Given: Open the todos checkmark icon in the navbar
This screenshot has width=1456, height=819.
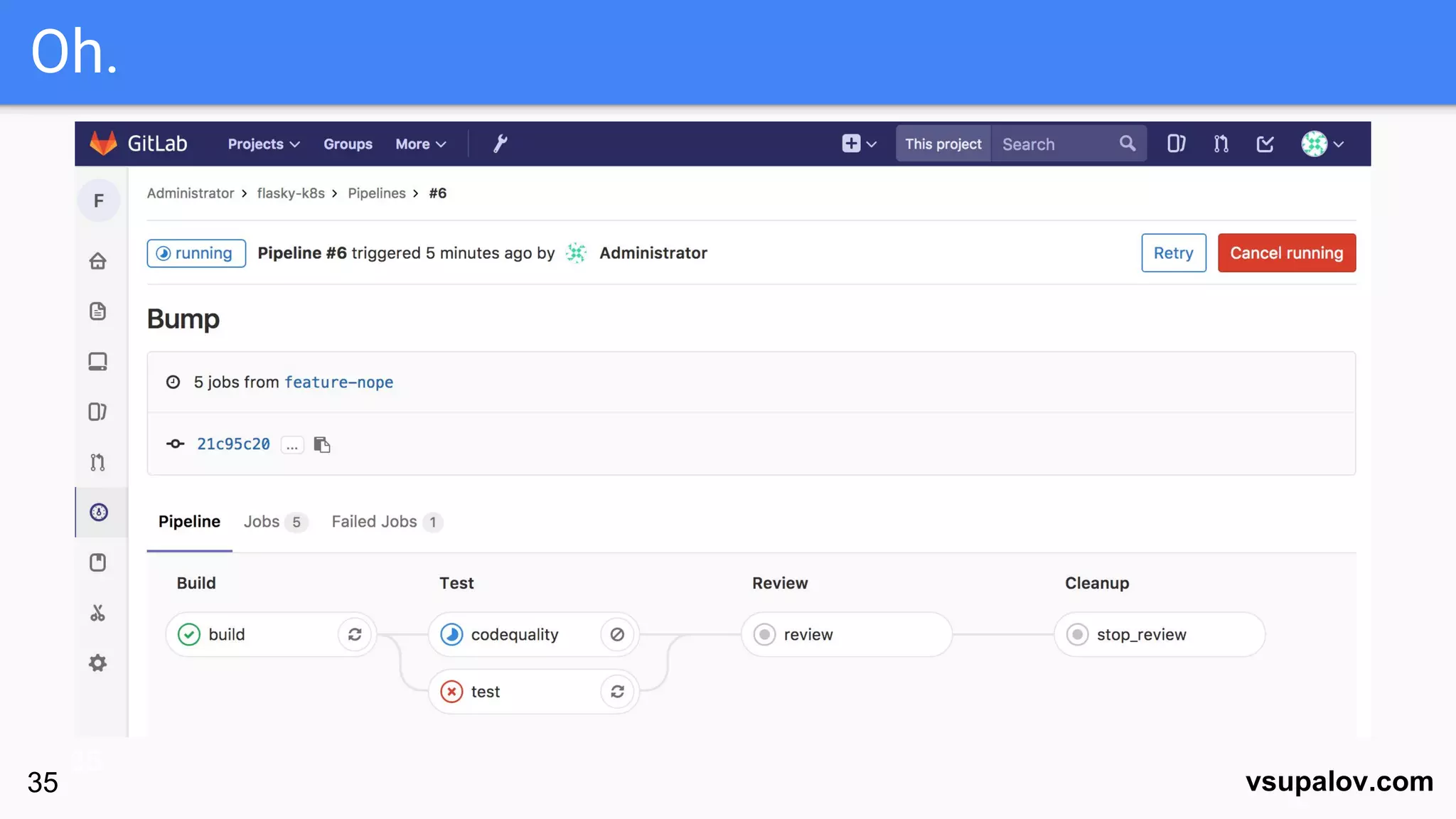Looking at the screenshot, I should (x=1265, y=144).
